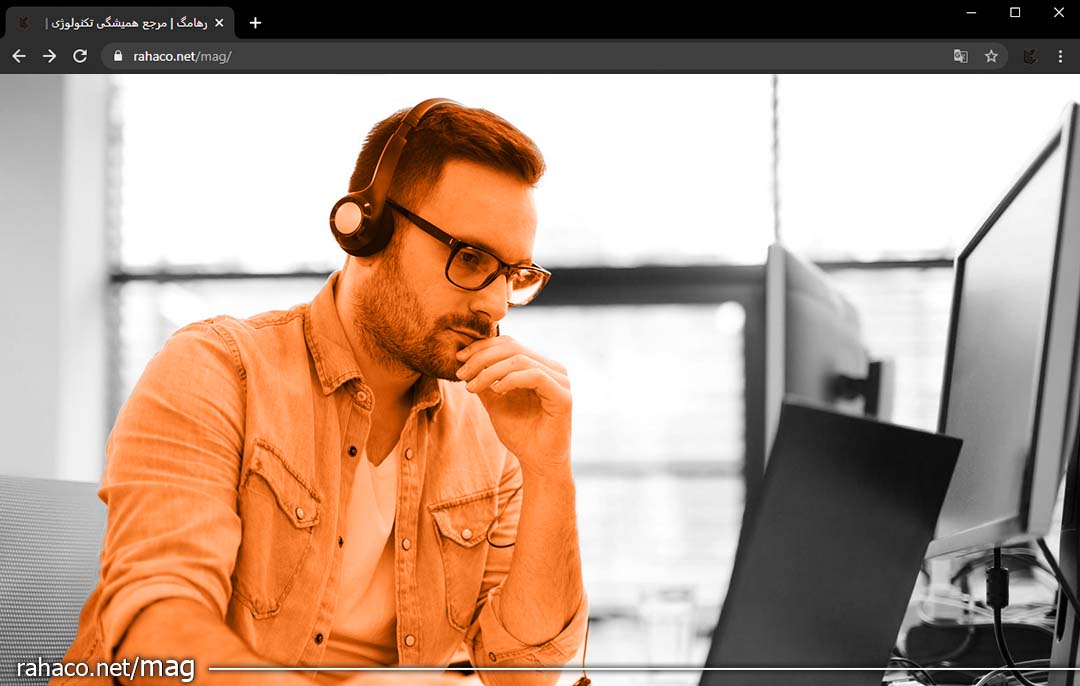The width and height of the screenshot is (1080, 686).
Task: Close the Rahamag browser tab
Action: pos(219,23)
